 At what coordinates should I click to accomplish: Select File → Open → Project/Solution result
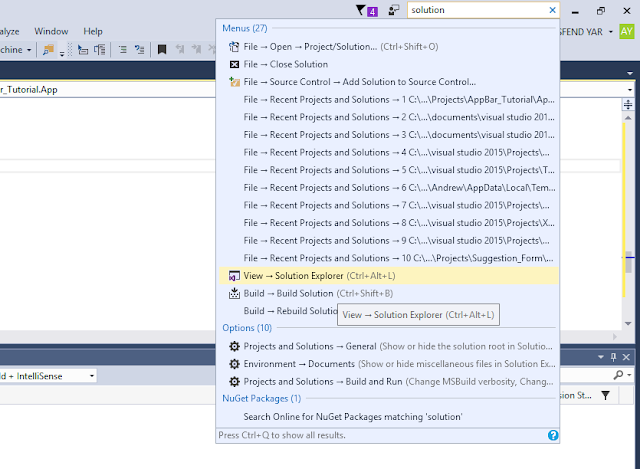389,47
